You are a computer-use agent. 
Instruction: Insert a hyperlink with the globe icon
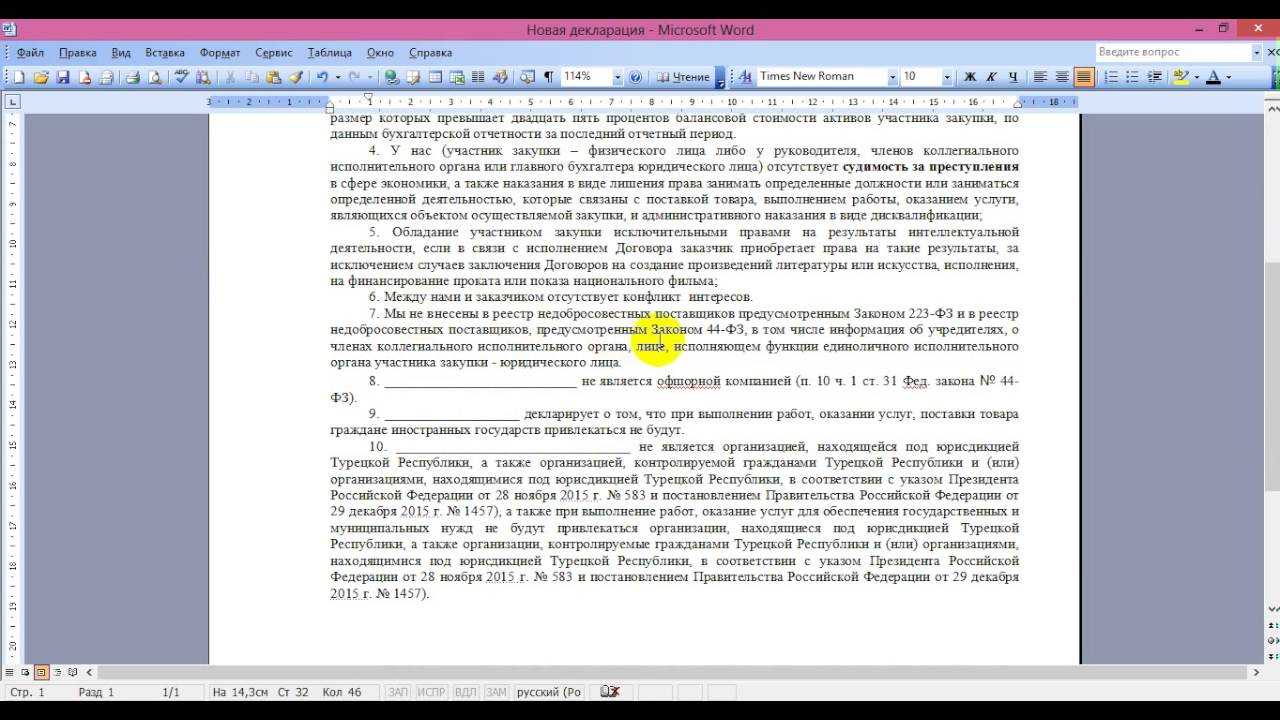click(391, 77)
